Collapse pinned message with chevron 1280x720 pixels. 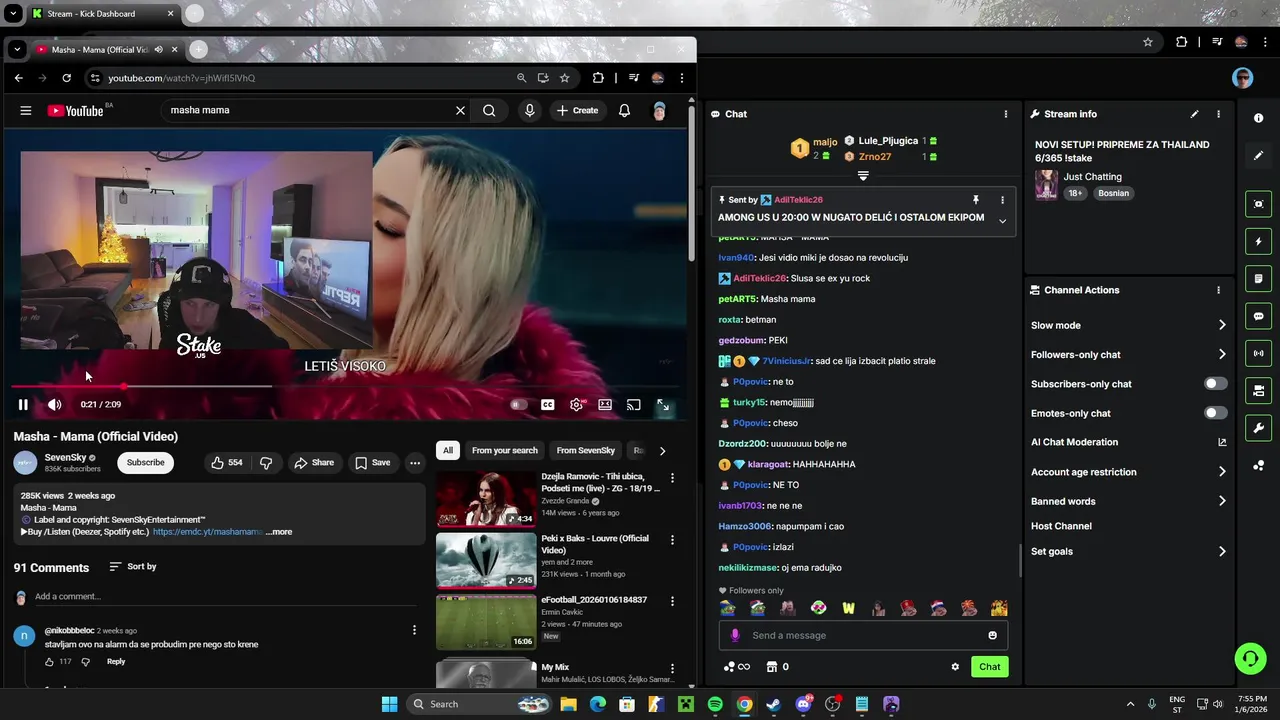point(1002,221)
